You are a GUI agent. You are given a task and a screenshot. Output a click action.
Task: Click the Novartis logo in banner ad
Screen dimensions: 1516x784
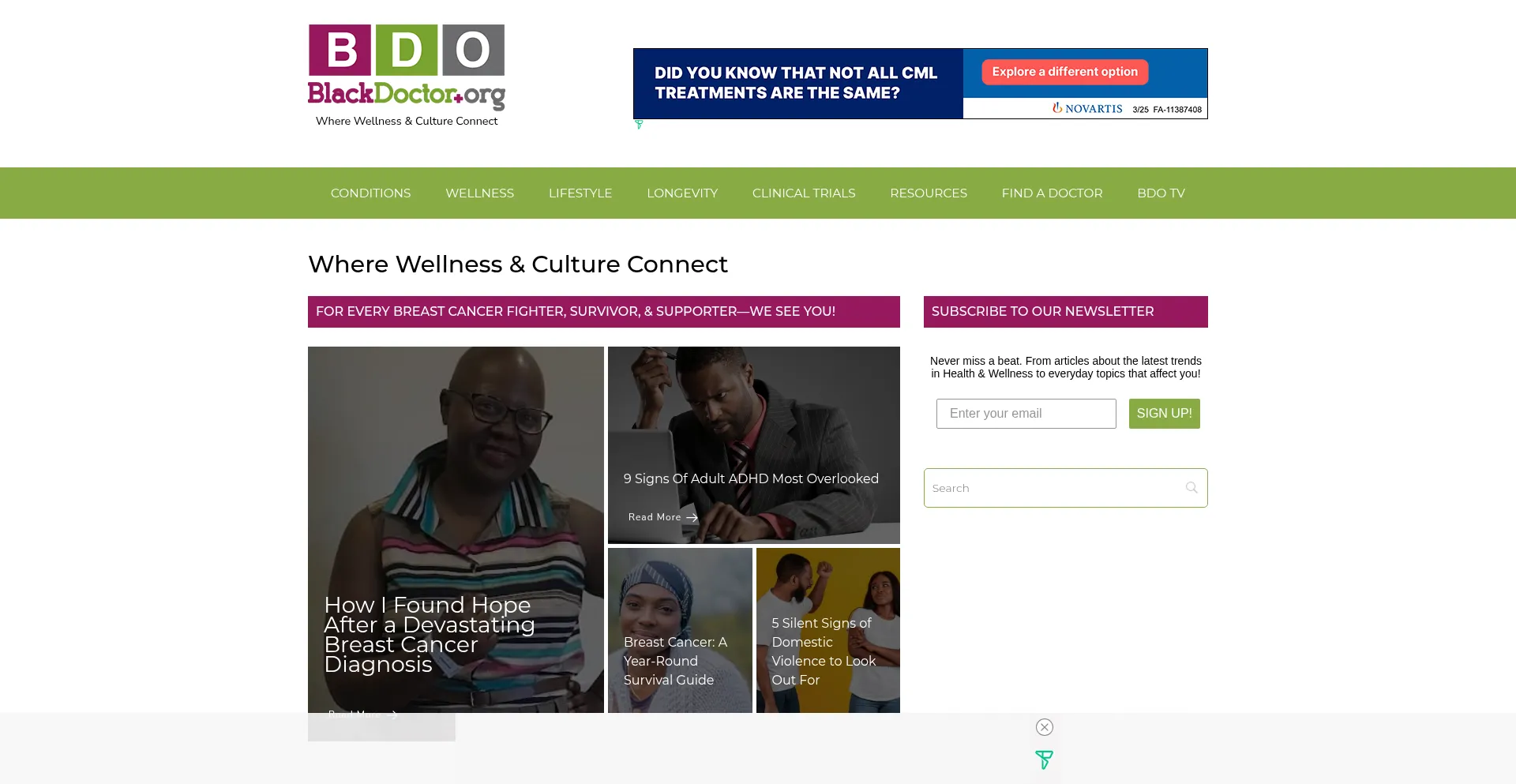tap(1087, 108)
